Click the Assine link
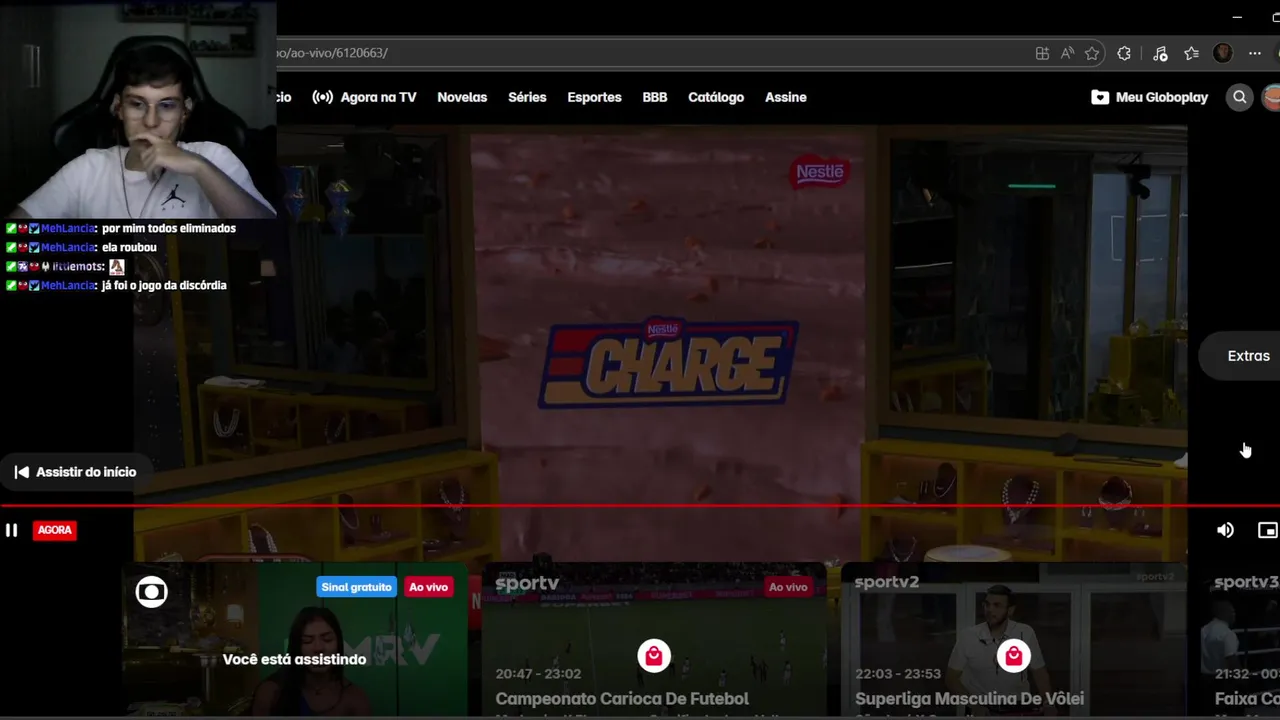The height and width of the screenshot is (720, 1280). point(786,97)
